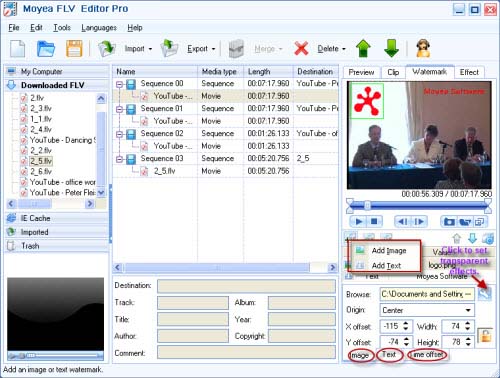Toggle the aspect ratio lock icon
Image resolution: width=500 pixels, height=378 pixels.
coord(485,336)
